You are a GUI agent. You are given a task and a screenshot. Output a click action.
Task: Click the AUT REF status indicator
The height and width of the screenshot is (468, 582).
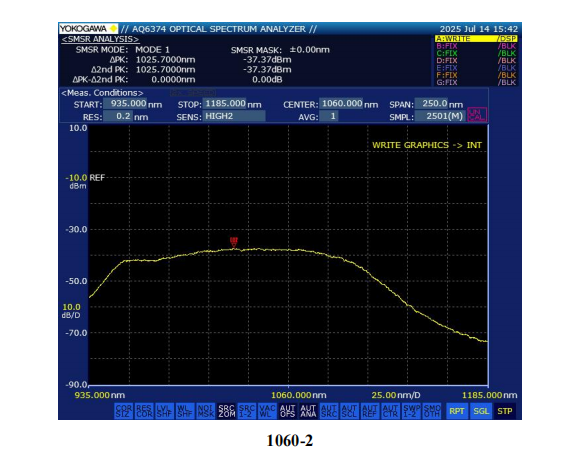[370, 411]
